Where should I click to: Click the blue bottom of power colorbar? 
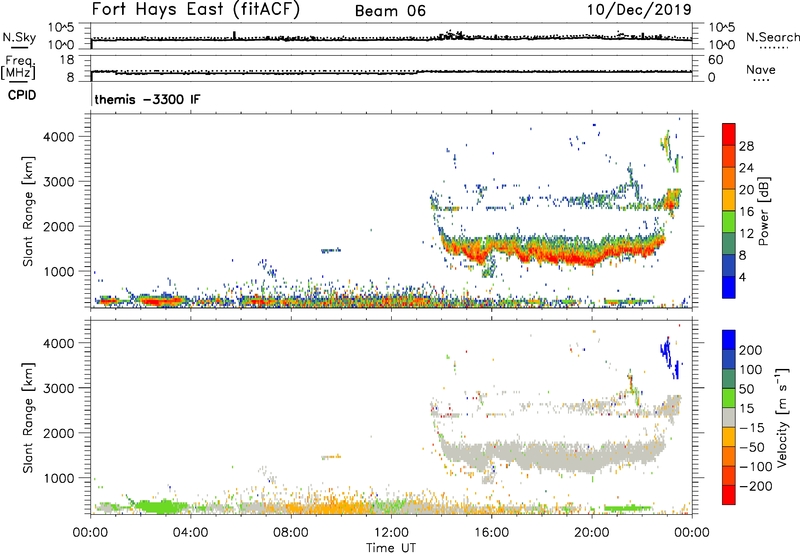(x=729, y=287)
